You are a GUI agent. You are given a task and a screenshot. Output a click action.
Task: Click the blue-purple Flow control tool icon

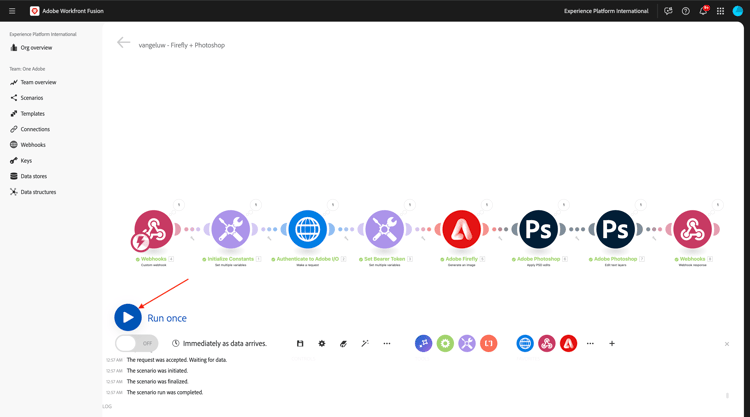423,343
